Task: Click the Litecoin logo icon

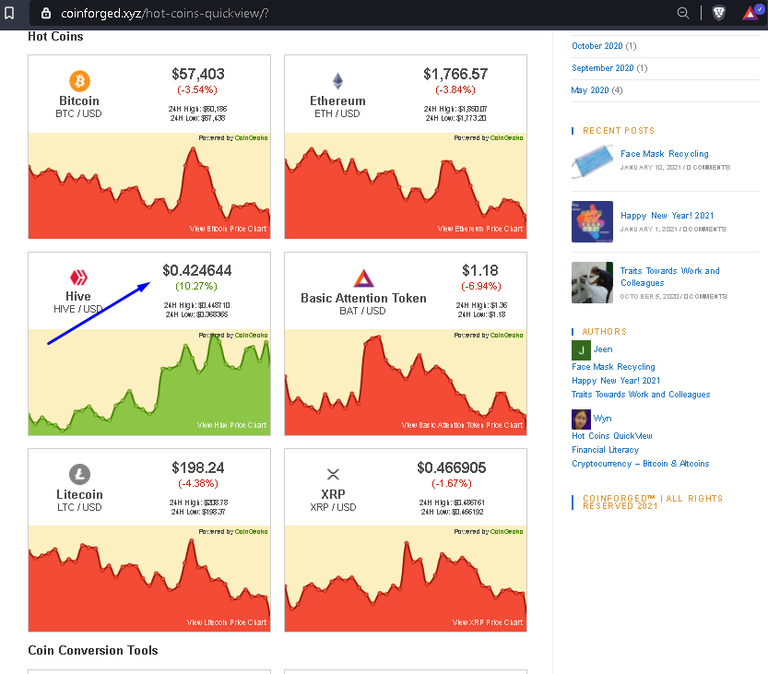Action: tap(79, 474)
